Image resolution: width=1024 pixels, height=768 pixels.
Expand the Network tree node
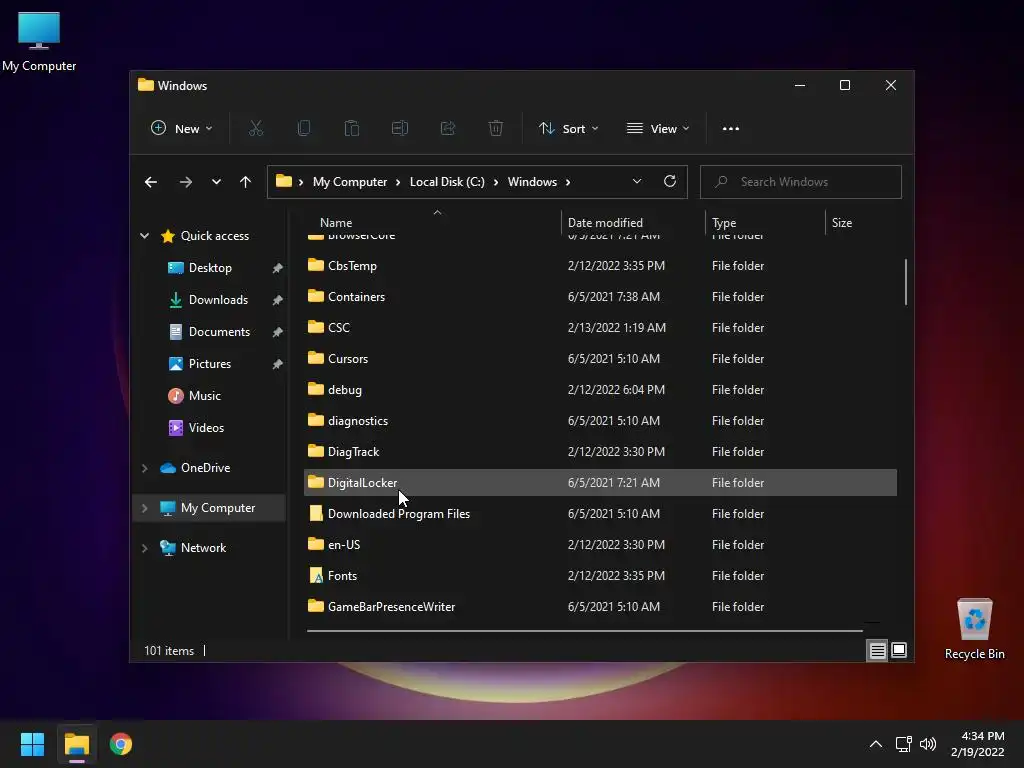(x=144, y=548)
